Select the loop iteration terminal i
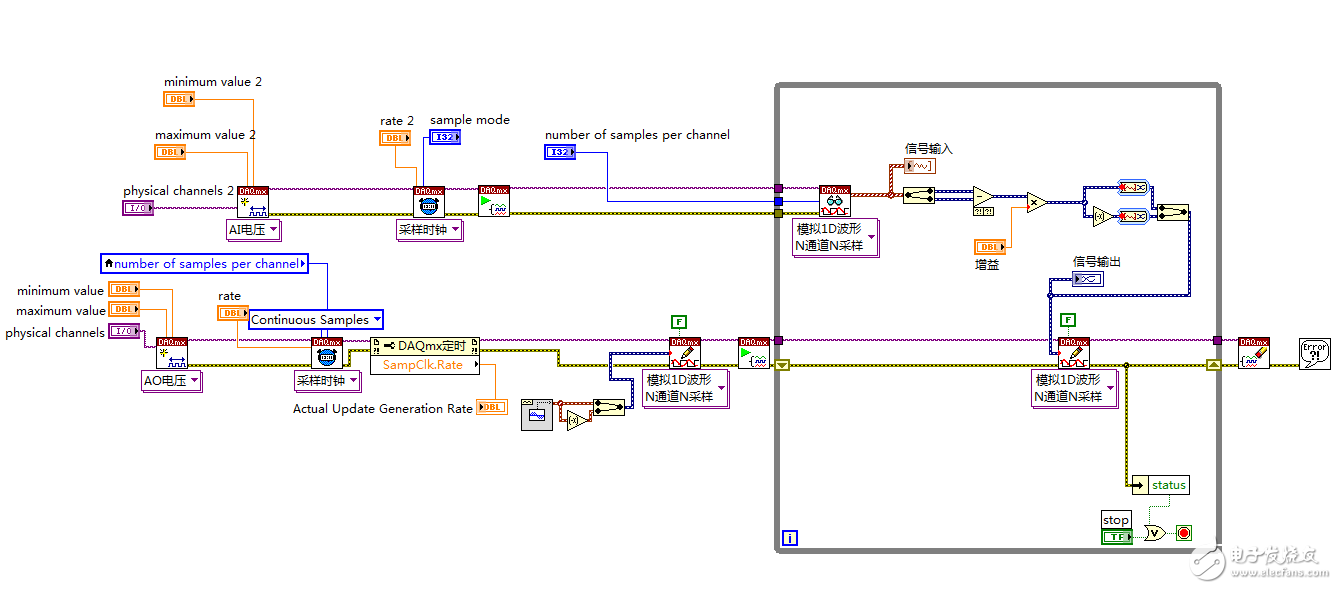The image size is (1337, 589). click(790, 538)
